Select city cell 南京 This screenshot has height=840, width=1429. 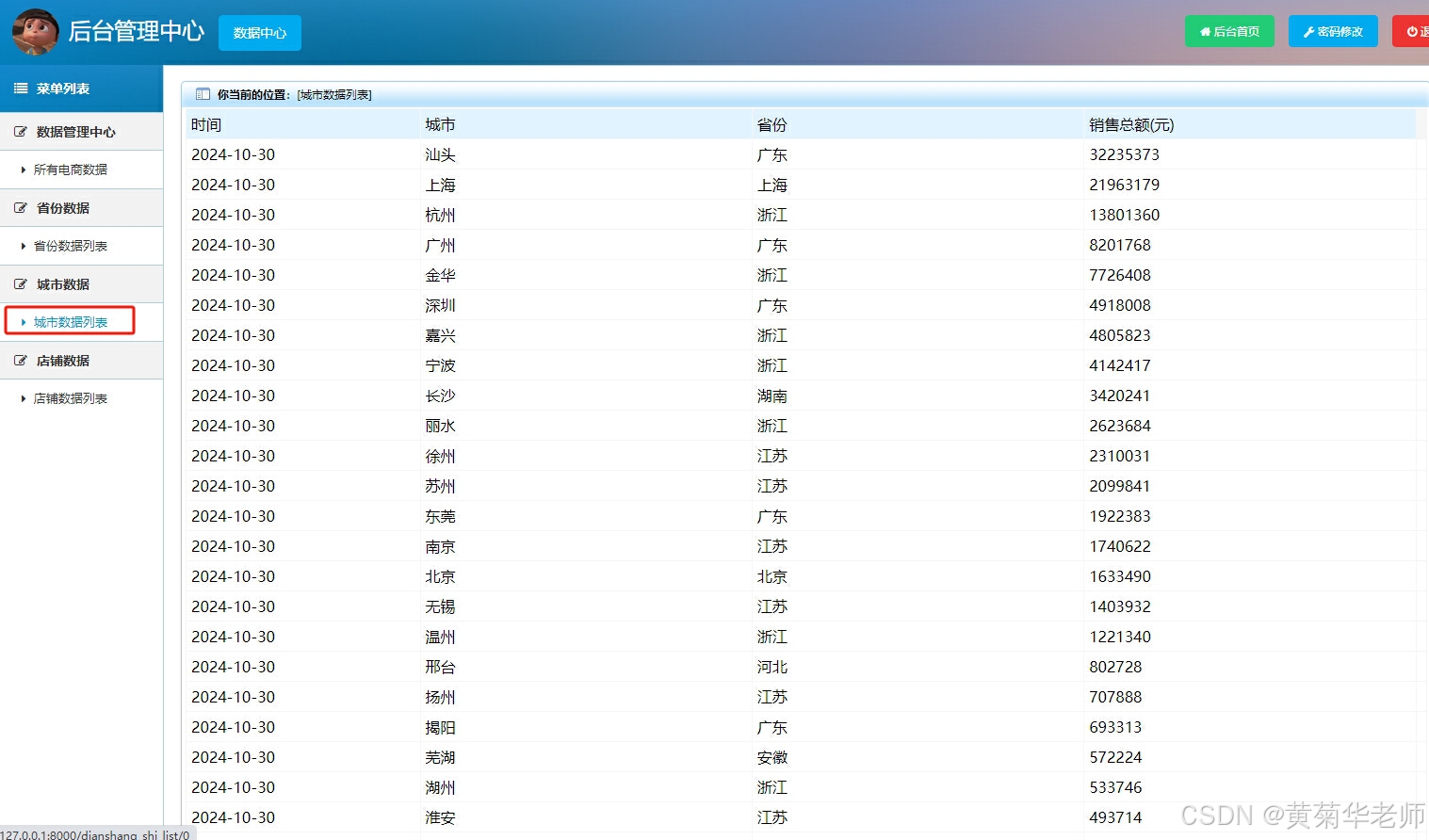(x=440, y=546)
